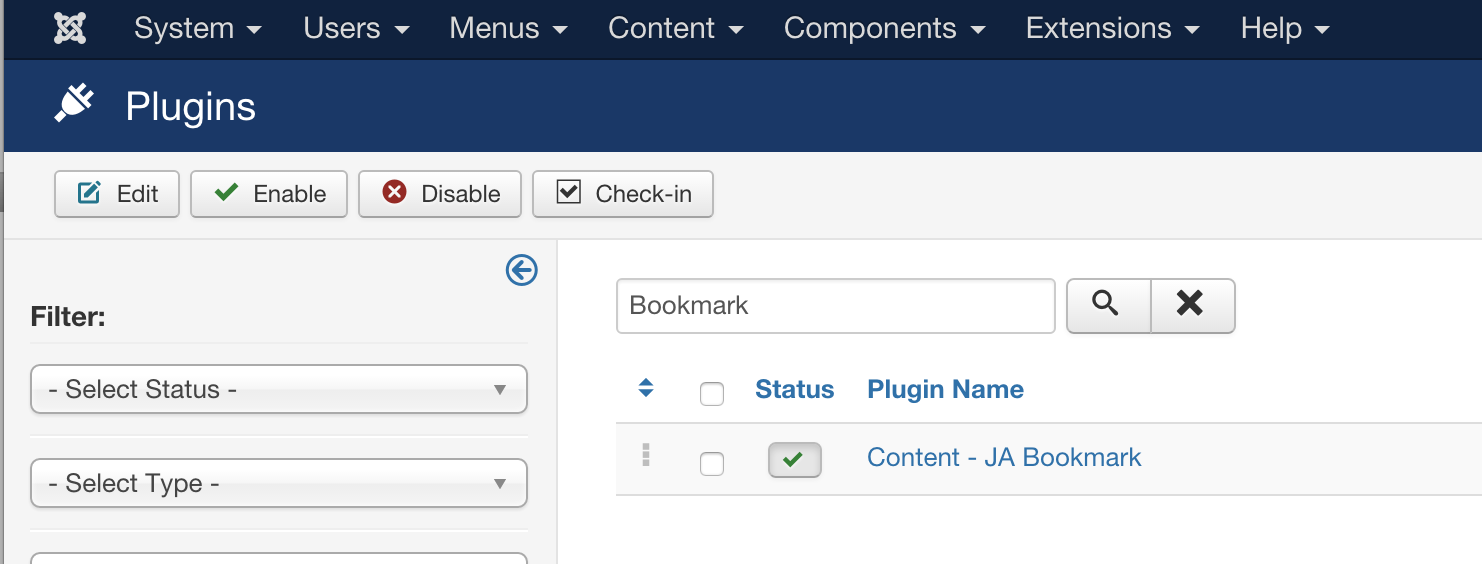
Task: Open the Content - JA Bookmark link
Action: 1004,457
